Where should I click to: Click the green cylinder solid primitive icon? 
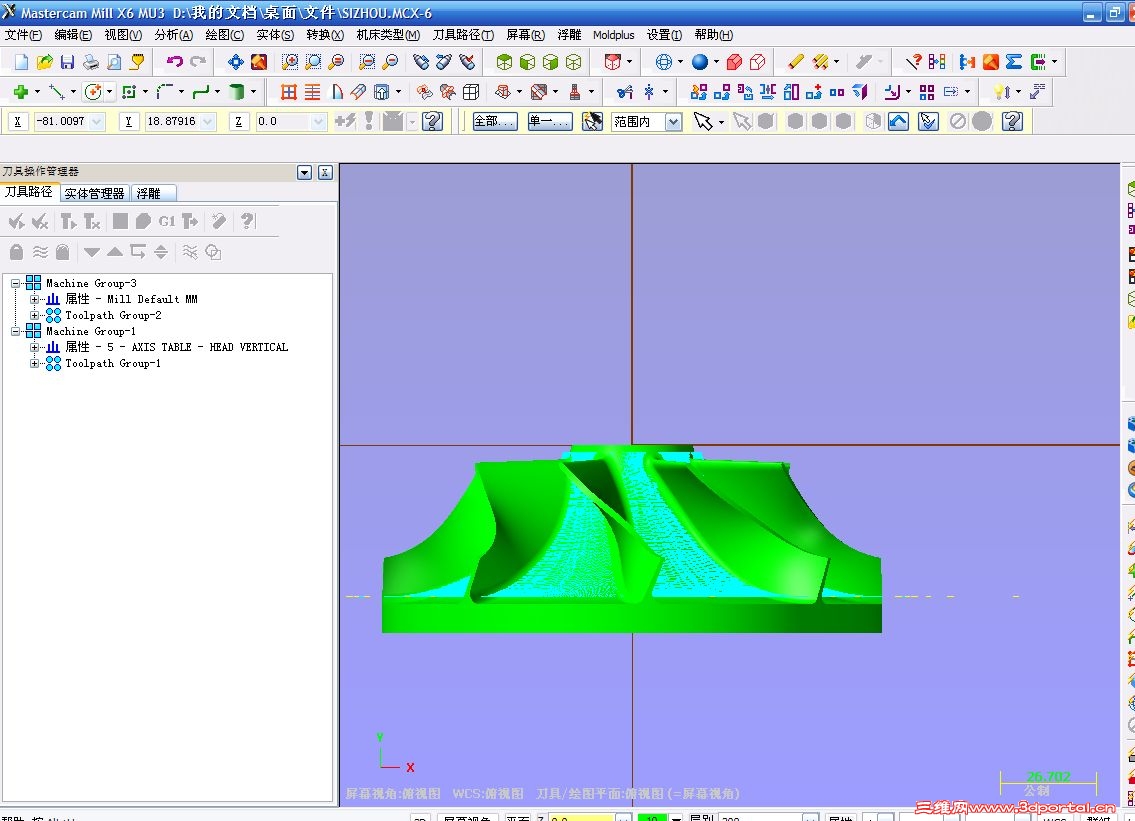236,92
